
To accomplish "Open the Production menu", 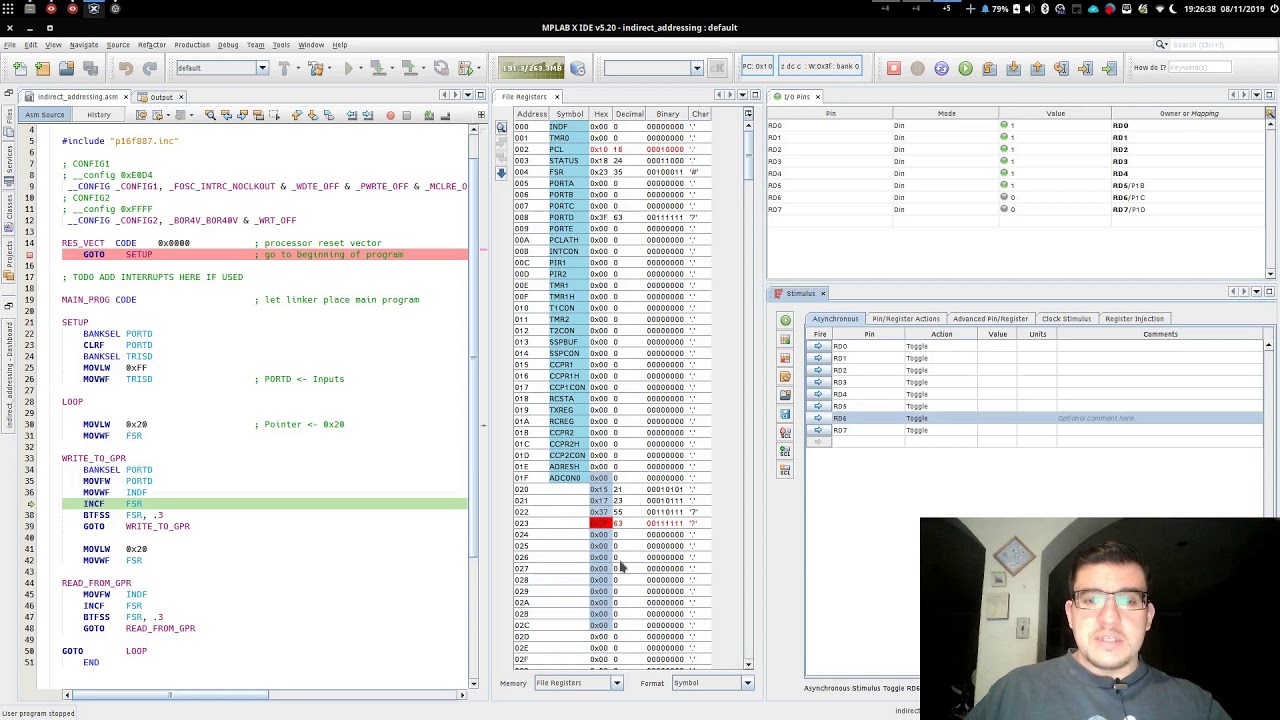I will click(192, 45).
